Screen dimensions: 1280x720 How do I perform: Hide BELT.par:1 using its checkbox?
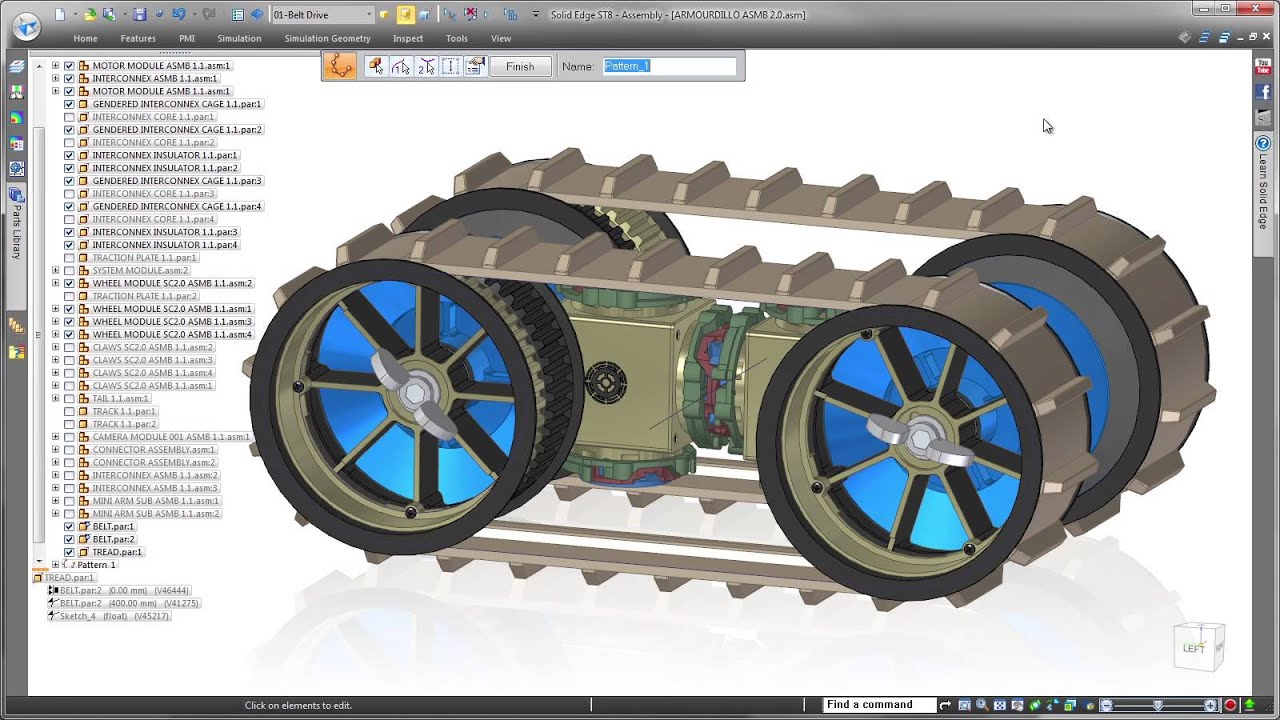tap(69, 527)
